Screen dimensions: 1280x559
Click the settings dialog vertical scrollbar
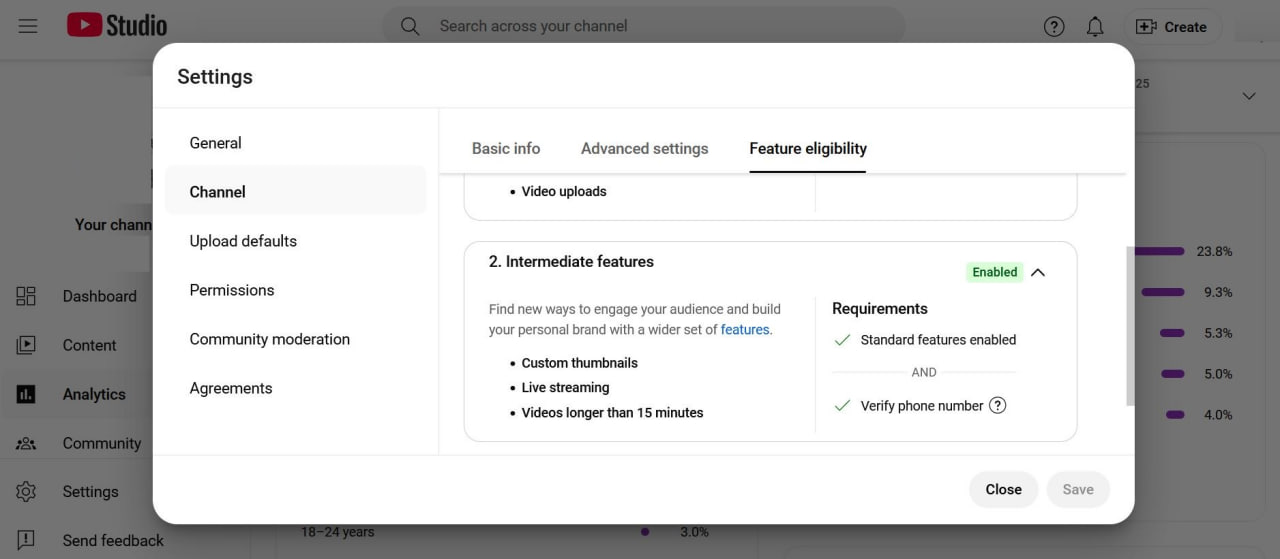(x=1130, y=325)
